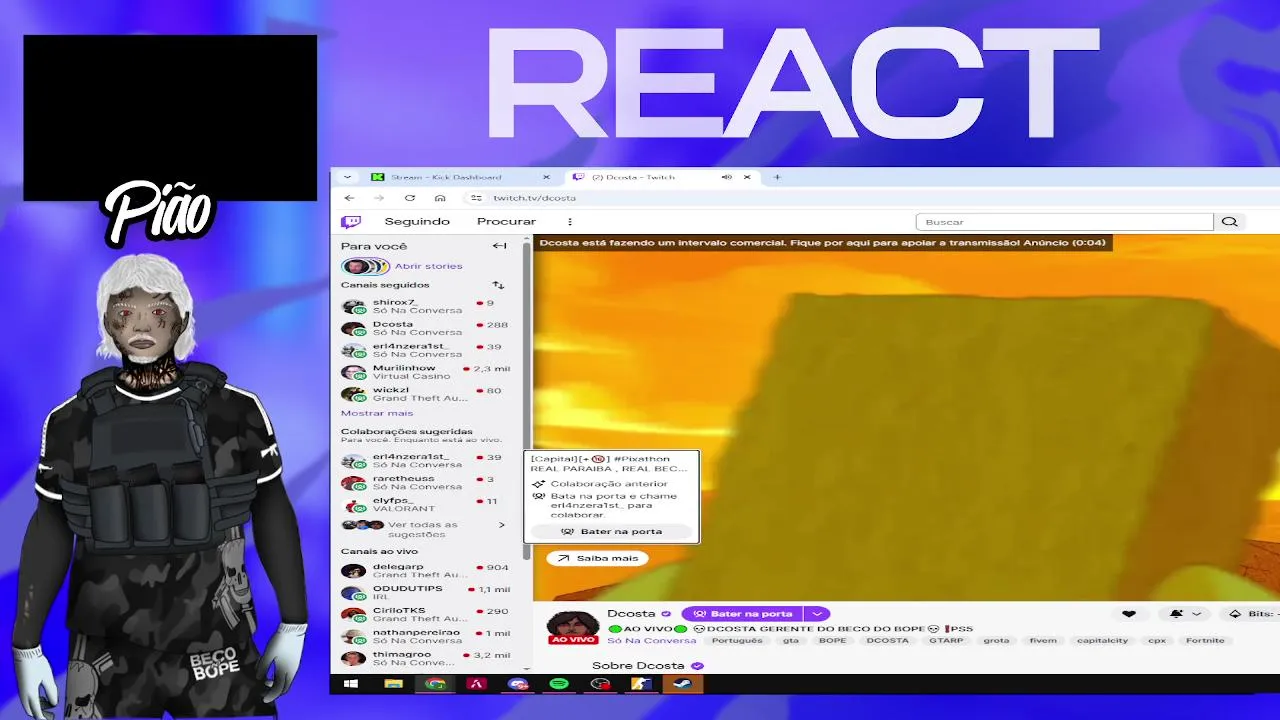
Task: Sort followed channels with arrows icon
Action: (x=498, y=285)
